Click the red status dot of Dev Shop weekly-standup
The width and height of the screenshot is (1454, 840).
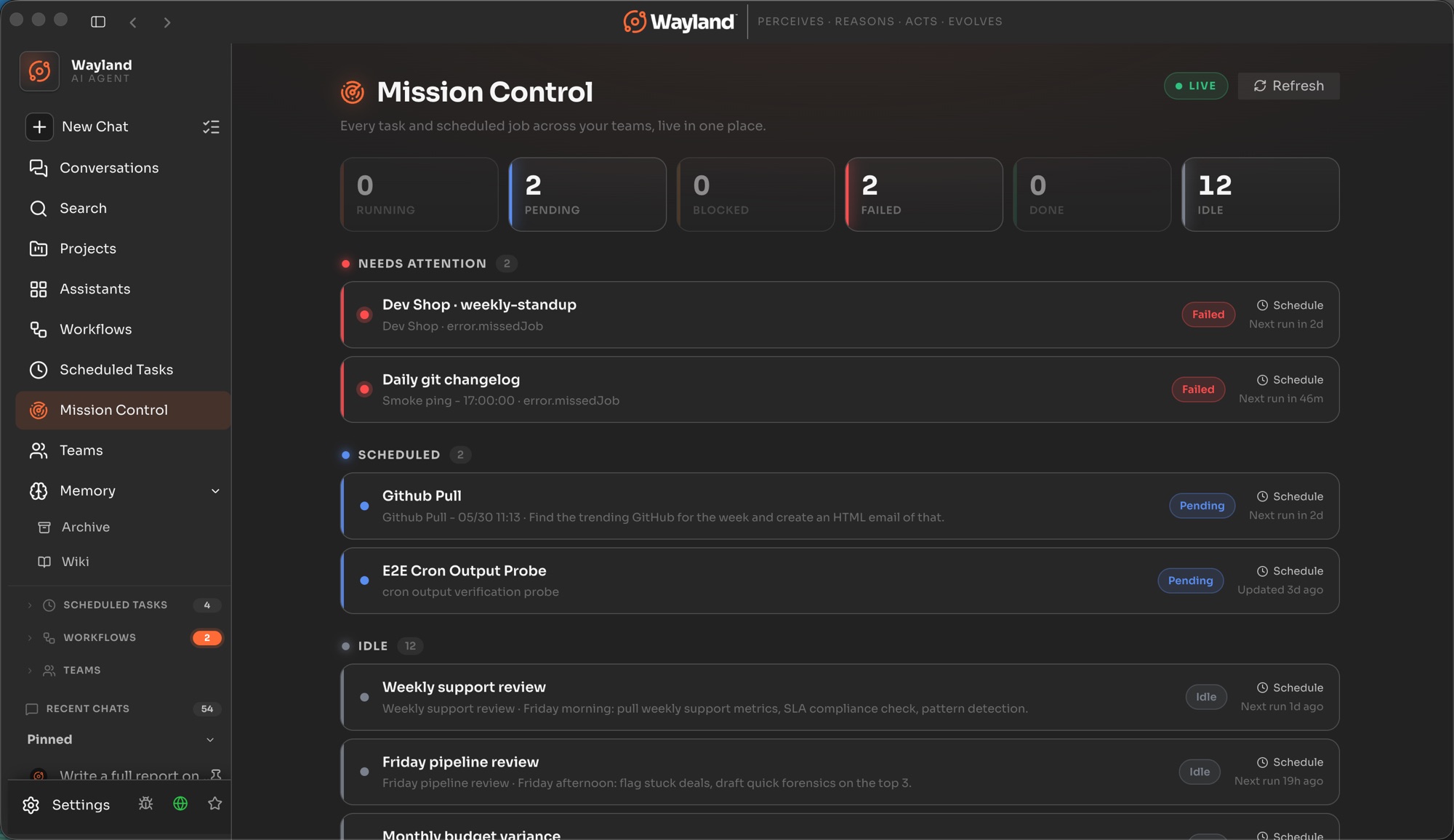coord(365,315)
